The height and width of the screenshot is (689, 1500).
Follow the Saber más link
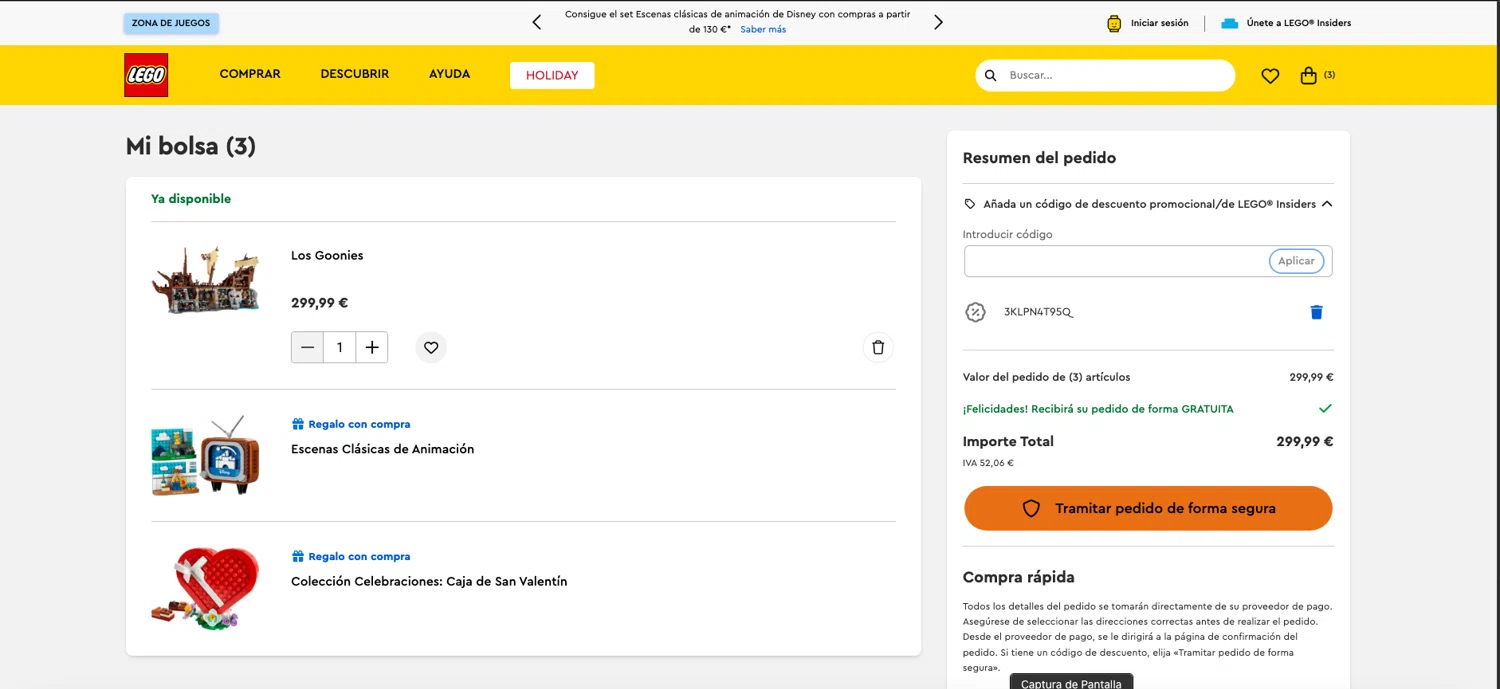pyautogui.click(x=763, y=30)
